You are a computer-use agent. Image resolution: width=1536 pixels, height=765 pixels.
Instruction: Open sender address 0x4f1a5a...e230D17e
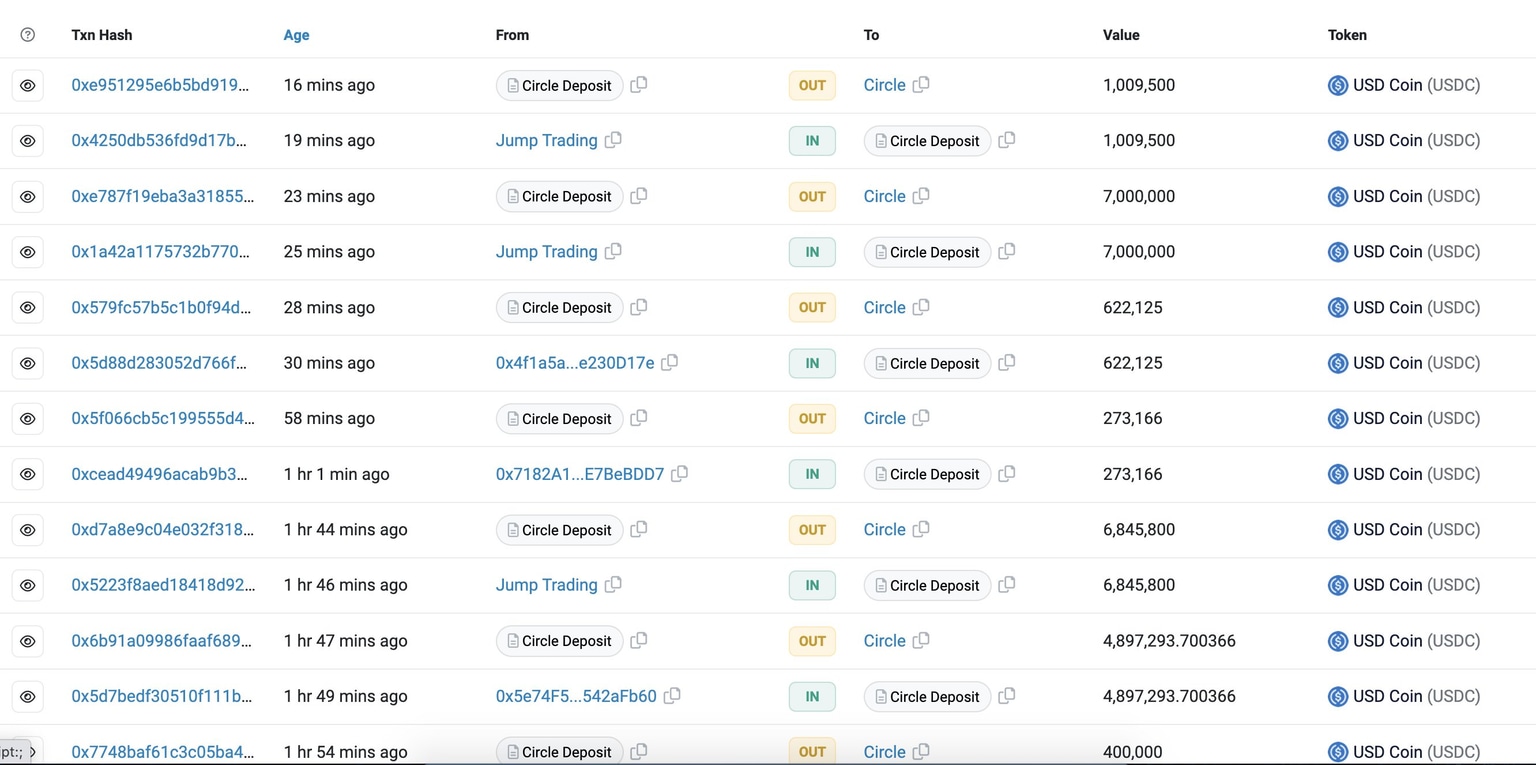click(x=575, y=363)
